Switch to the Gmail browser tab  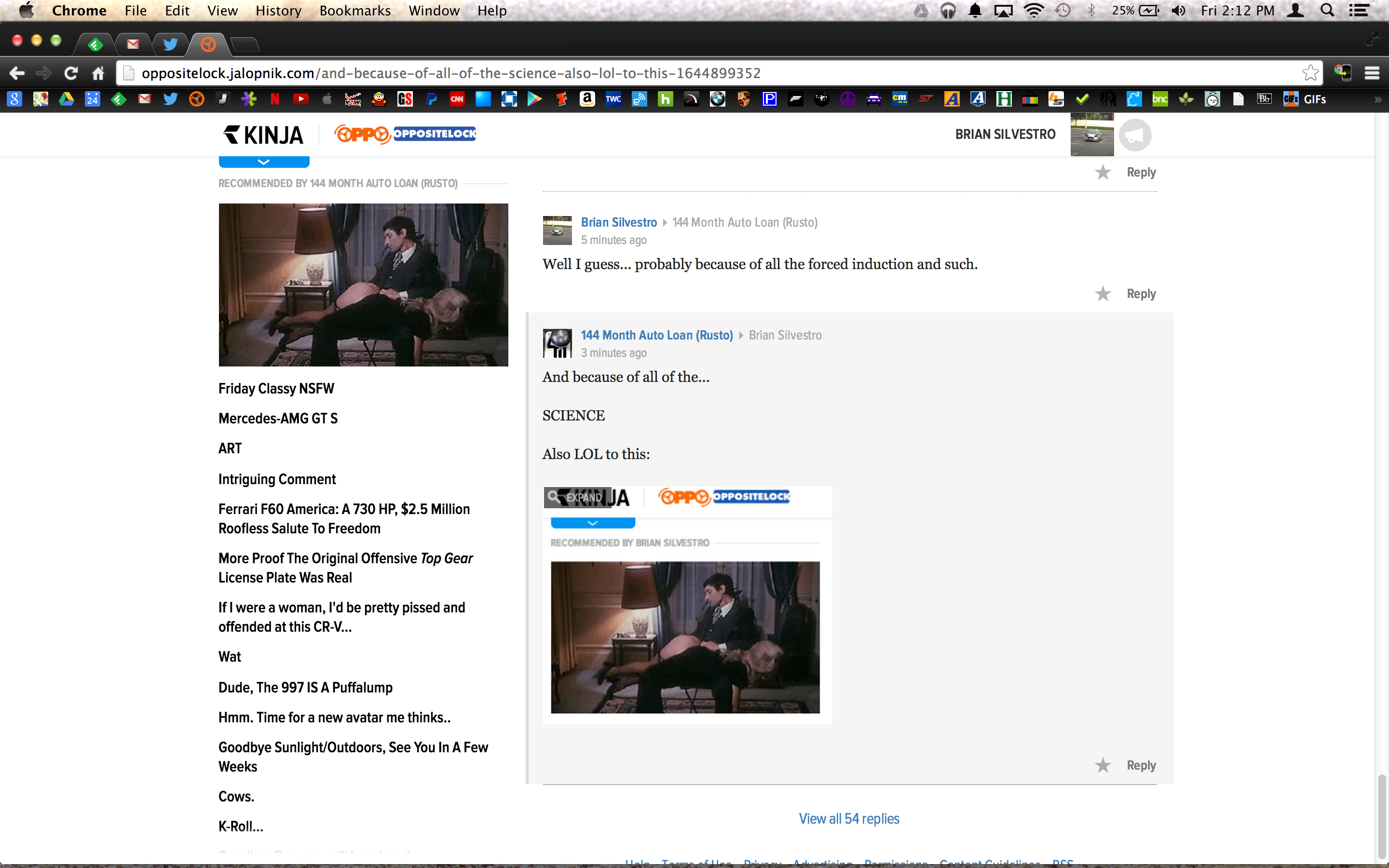pyautogui.click(x=133, y=44)
